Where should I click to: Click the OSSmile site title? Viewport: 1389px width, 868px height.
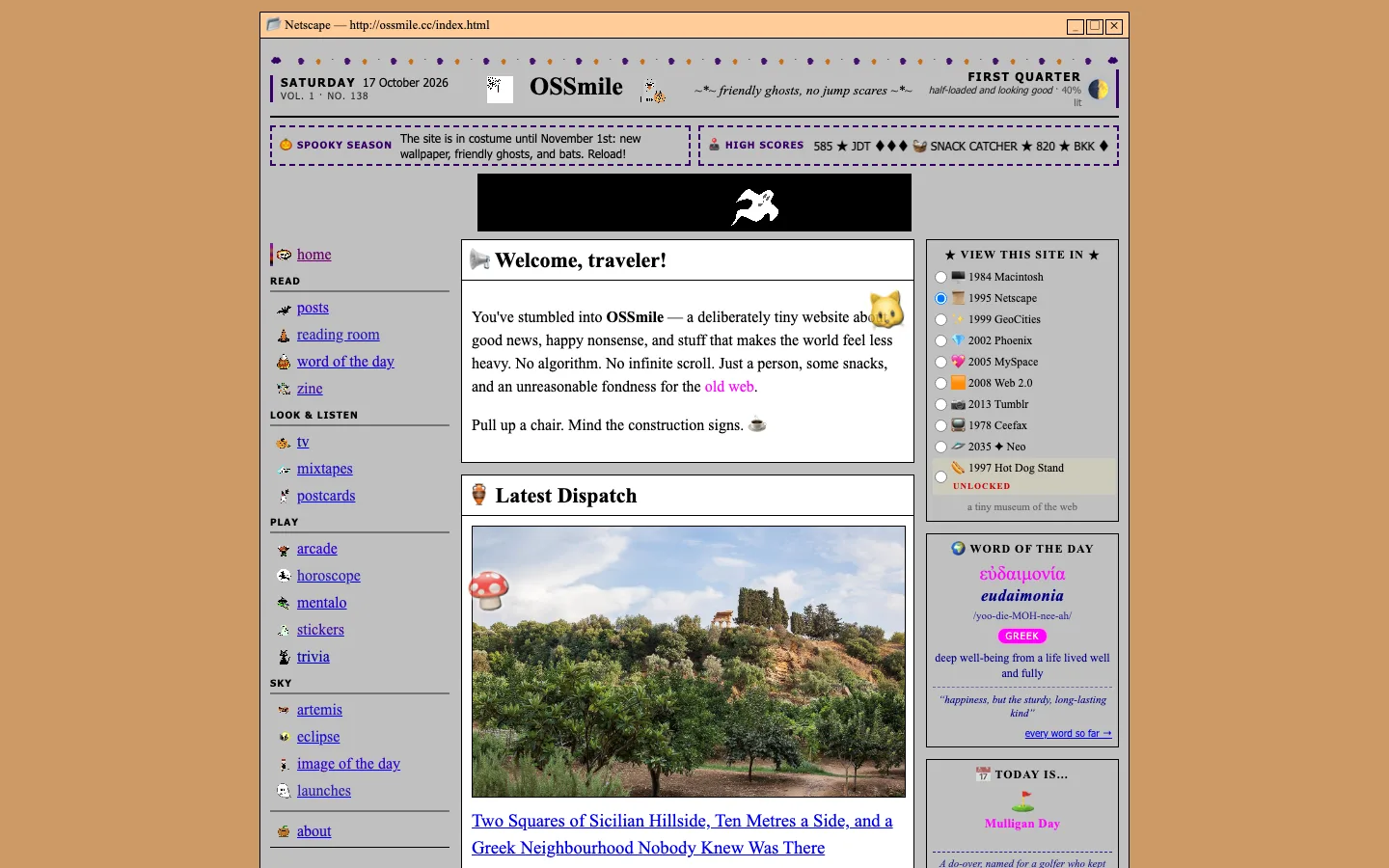click(x=576, y=87)
